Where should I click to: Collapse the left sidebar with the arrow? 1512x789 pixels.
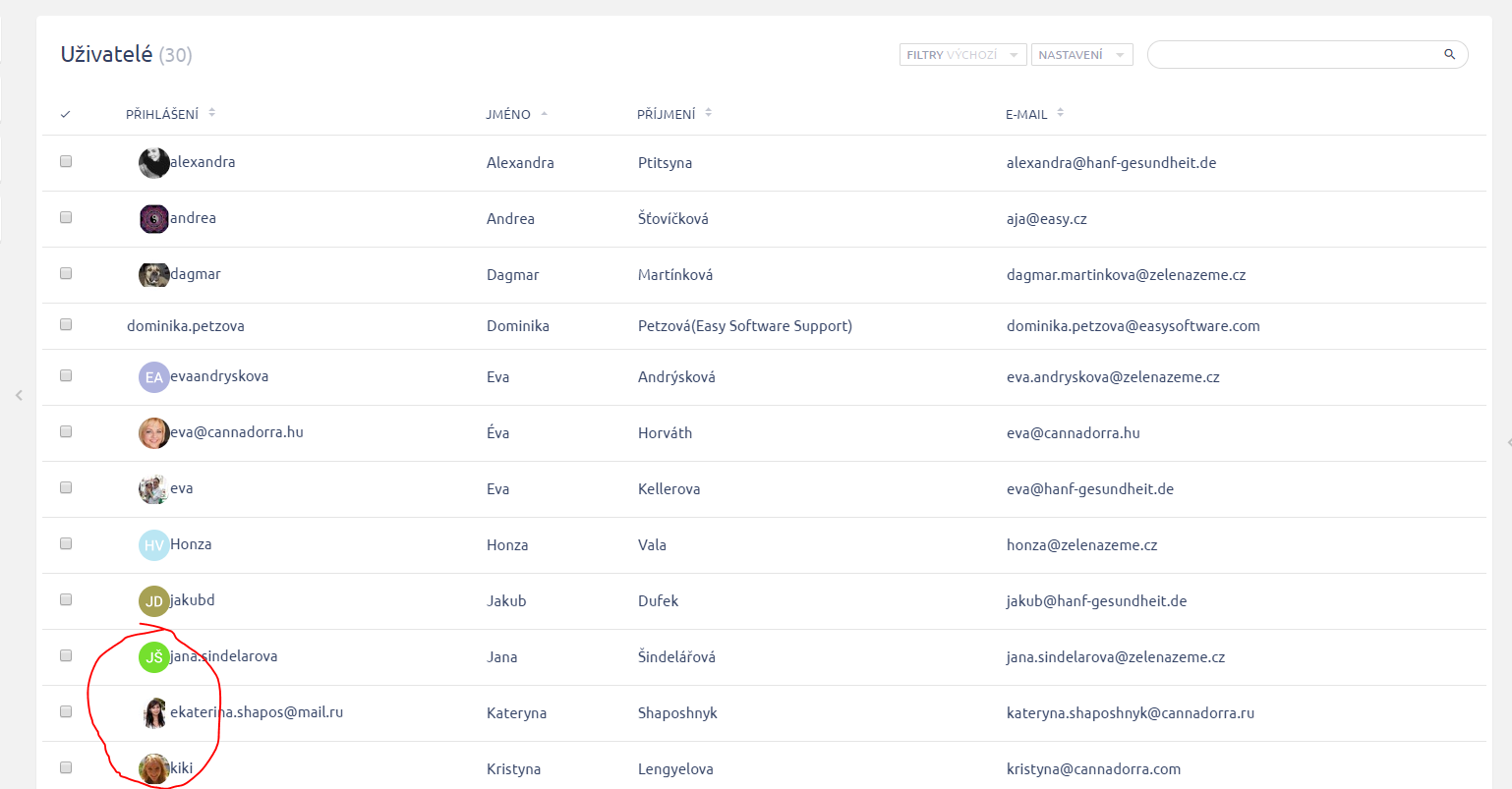tap(19, 395)
